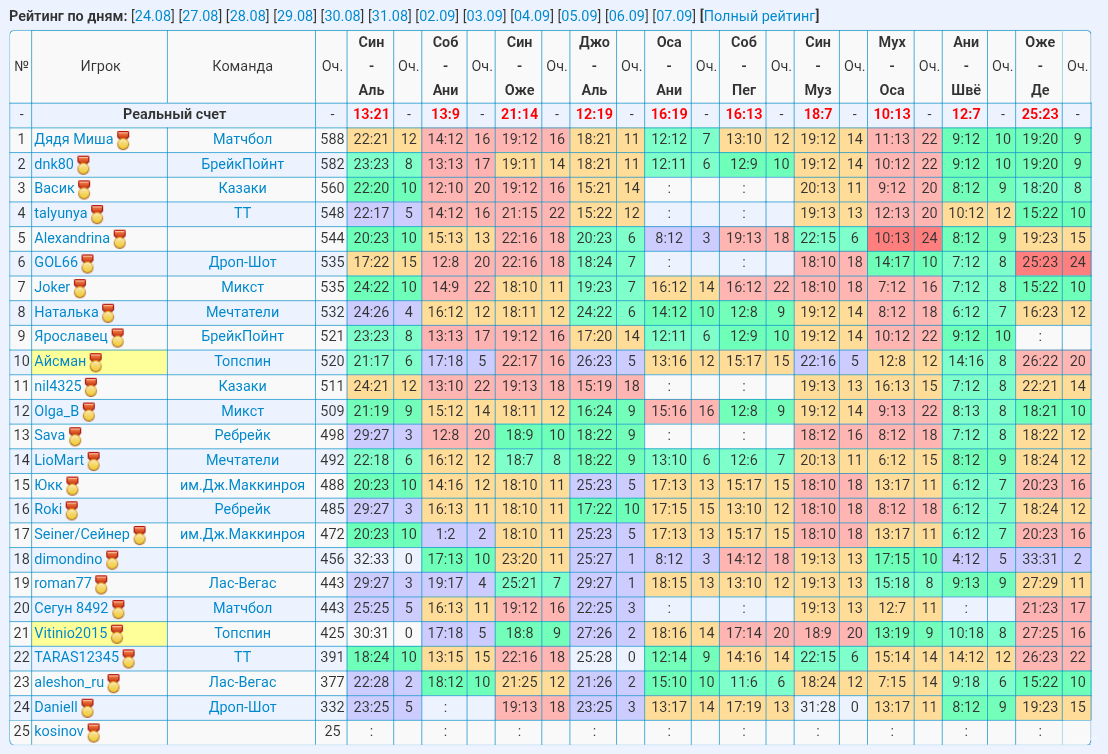The height and width of the screenshot is (754, 1108).
Task: Click the medal icon next to Дядя Миша
Action: tap(123, 141)
